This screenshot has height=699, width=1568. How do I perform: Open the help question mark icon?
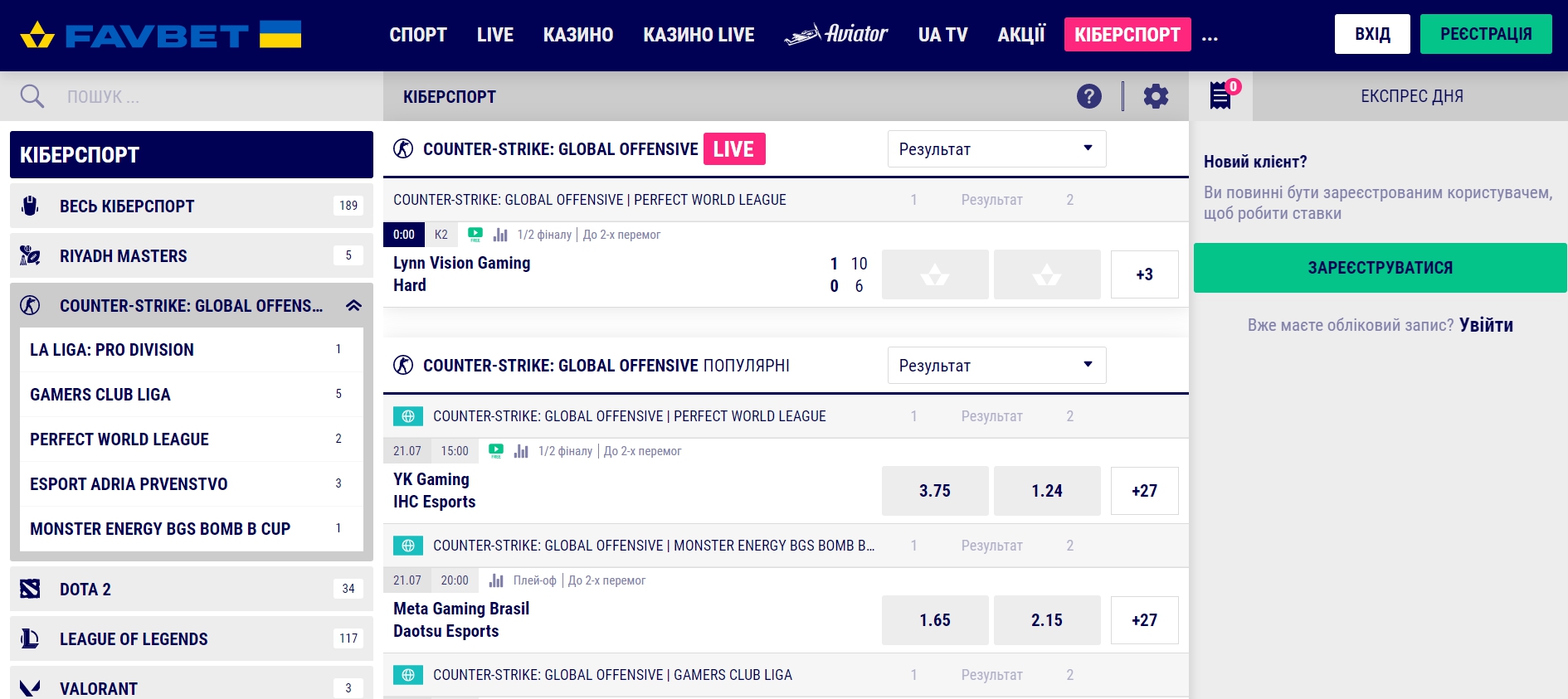tap(1088, 96)
